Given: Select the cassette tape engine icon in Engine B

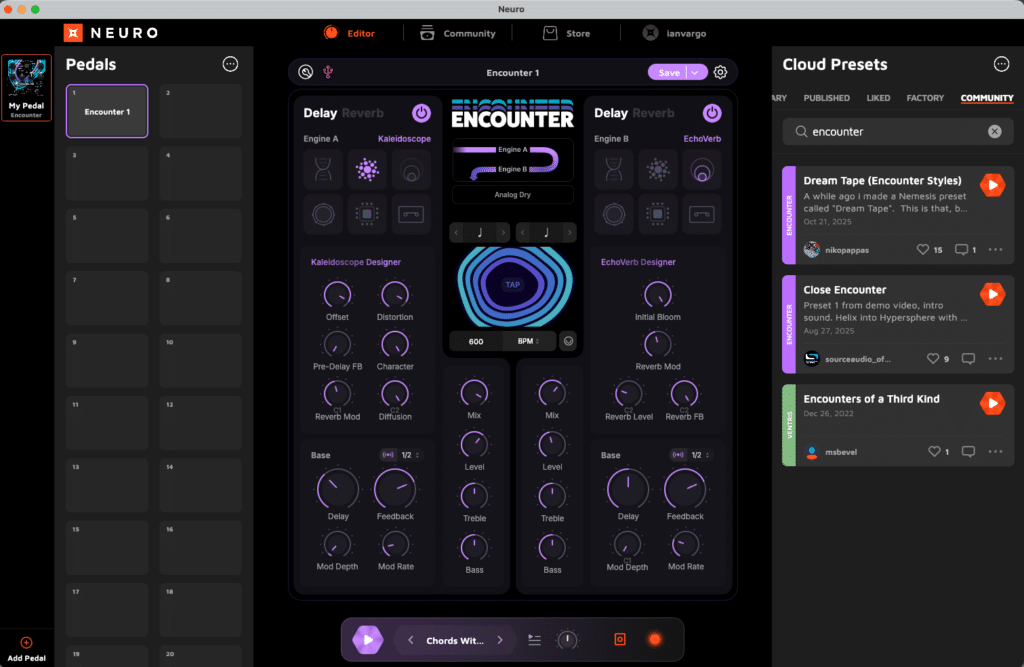Looking at the screenshot, I should (x=701, y=214).
